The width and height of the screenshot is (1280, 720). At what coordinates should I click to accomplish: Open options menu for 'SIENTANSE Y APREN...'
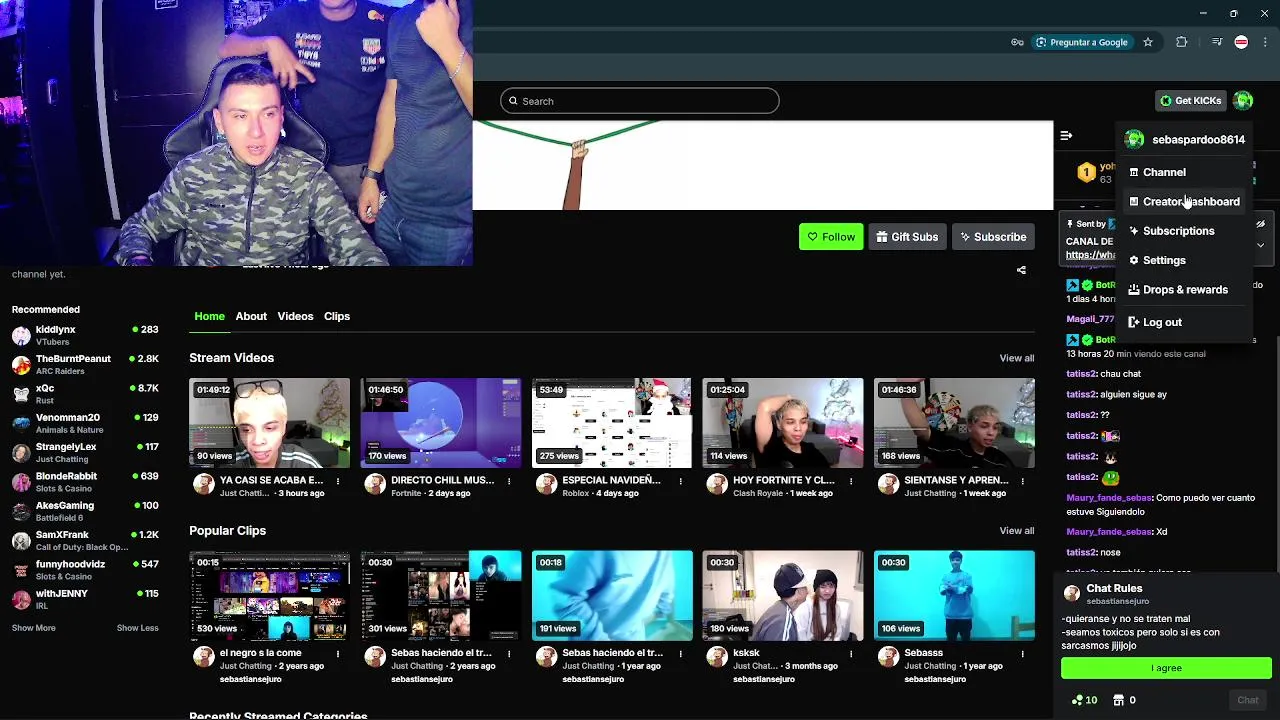[x=1022, y=481]
